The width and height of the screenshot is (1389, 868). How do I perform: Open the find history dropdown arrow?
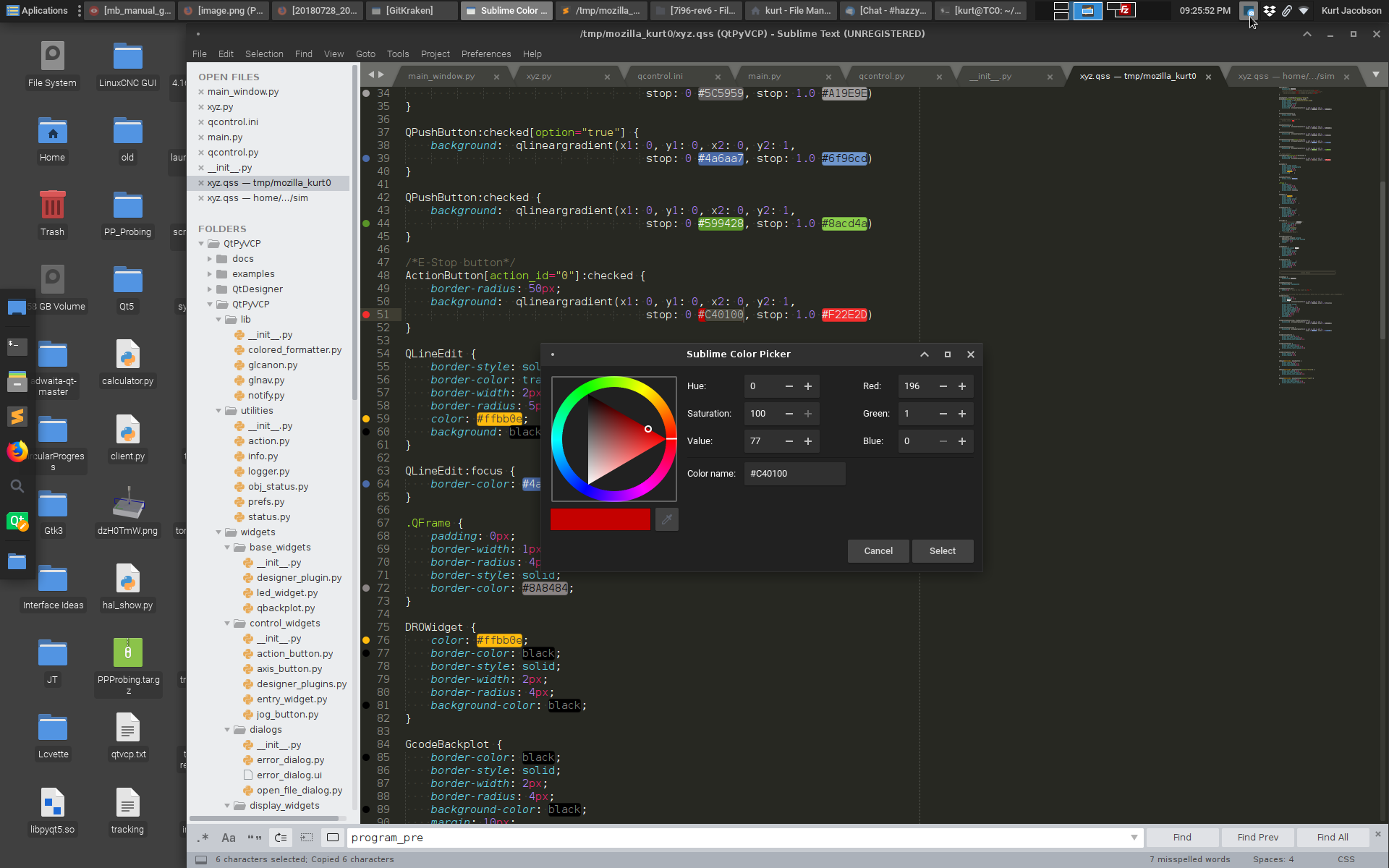click(1134, 838)
